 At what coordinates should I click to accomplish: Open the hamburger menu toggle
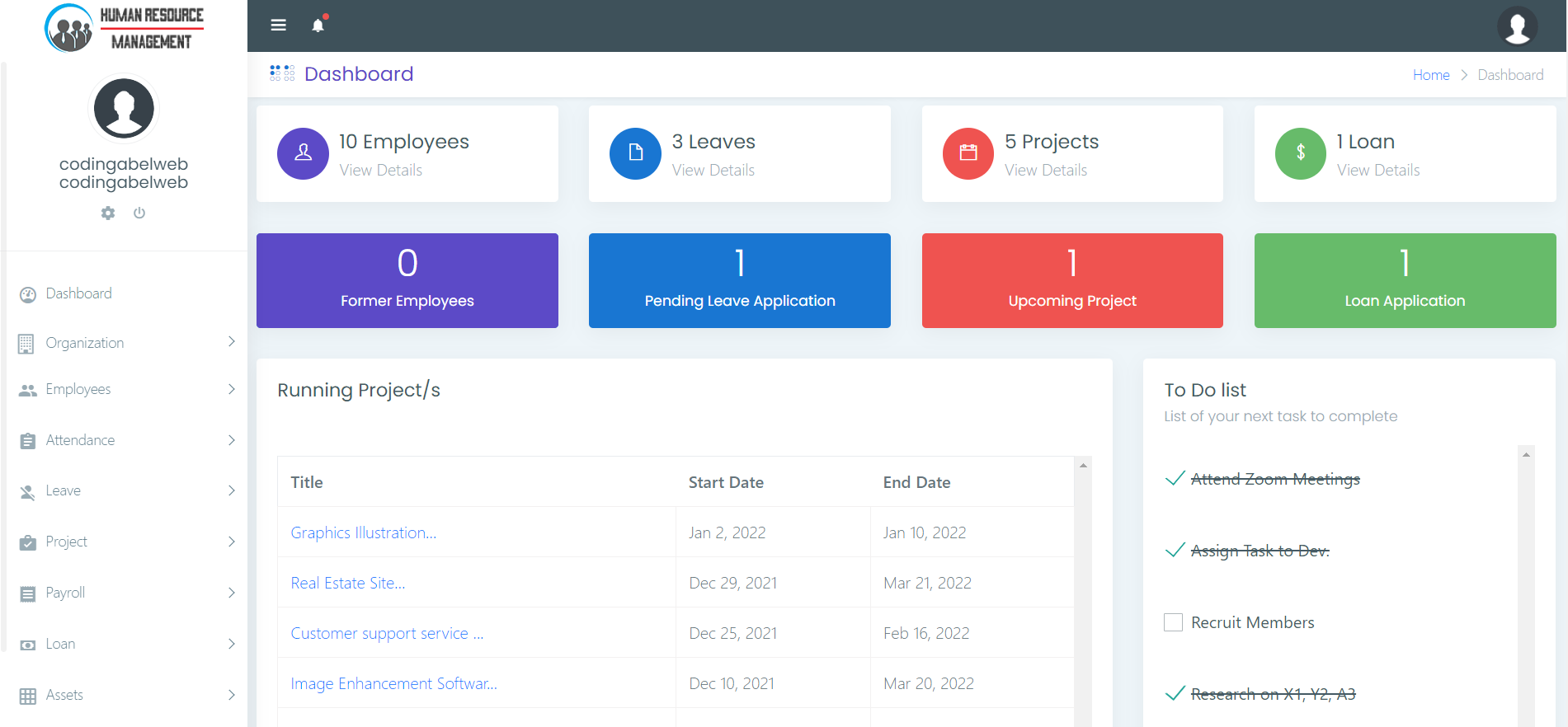coord(279,26)
